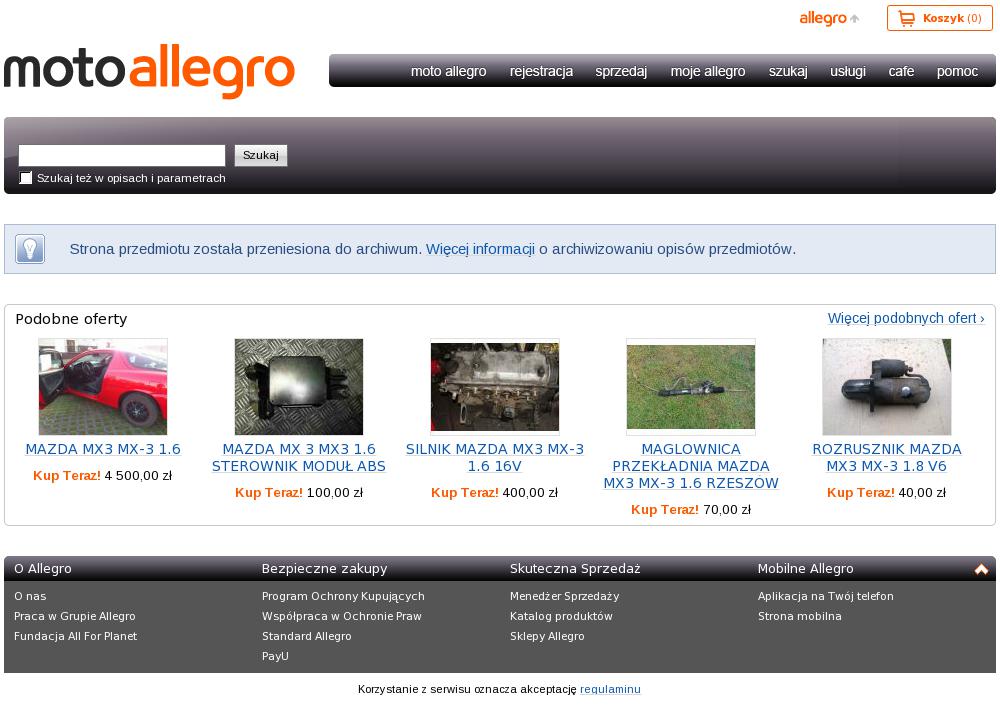Screen dimensions: 1000x709
Task: Open O nas footer link
Action: pos(30,596)
